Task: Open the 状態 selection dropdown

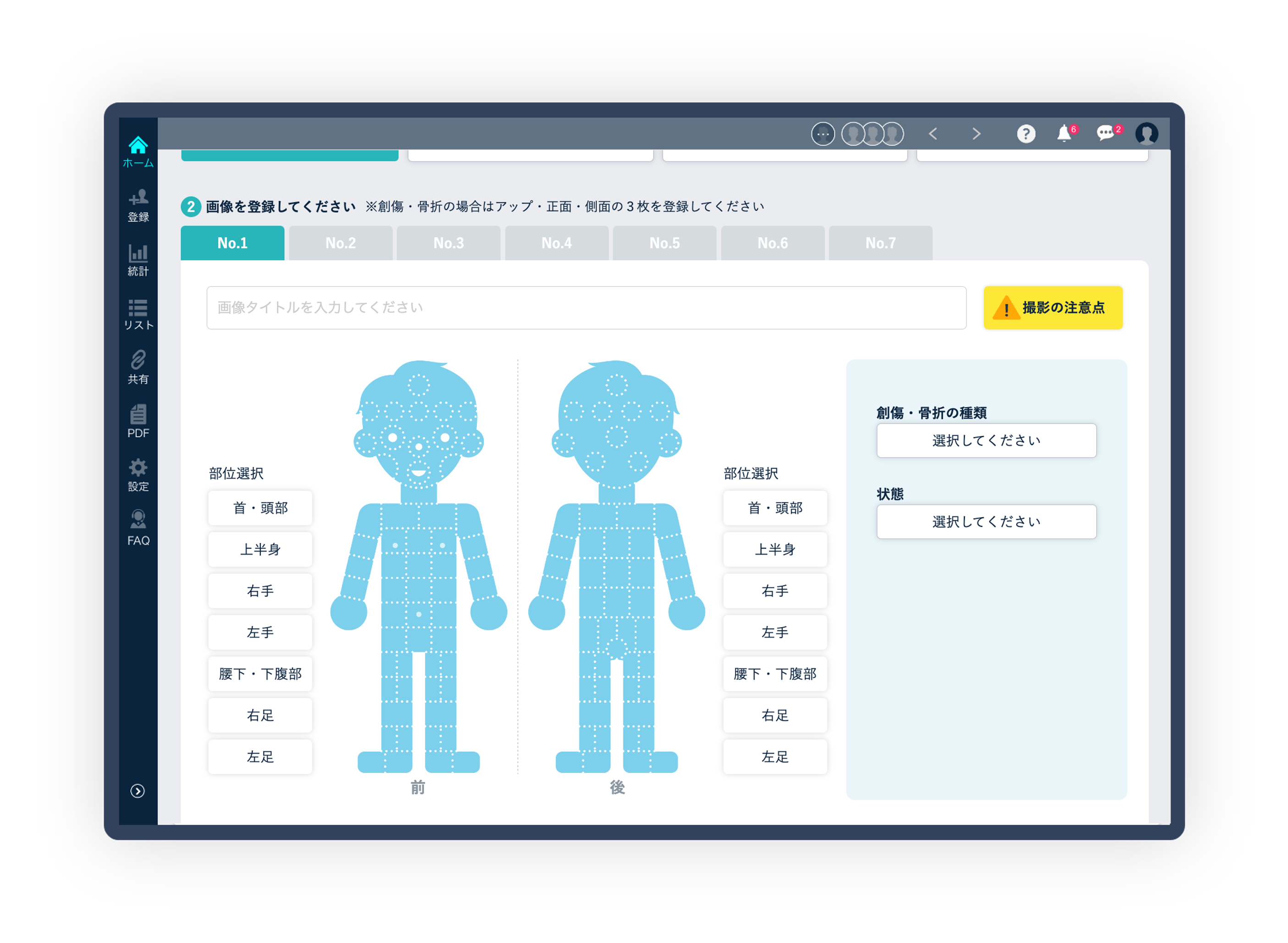Action: 987,522
